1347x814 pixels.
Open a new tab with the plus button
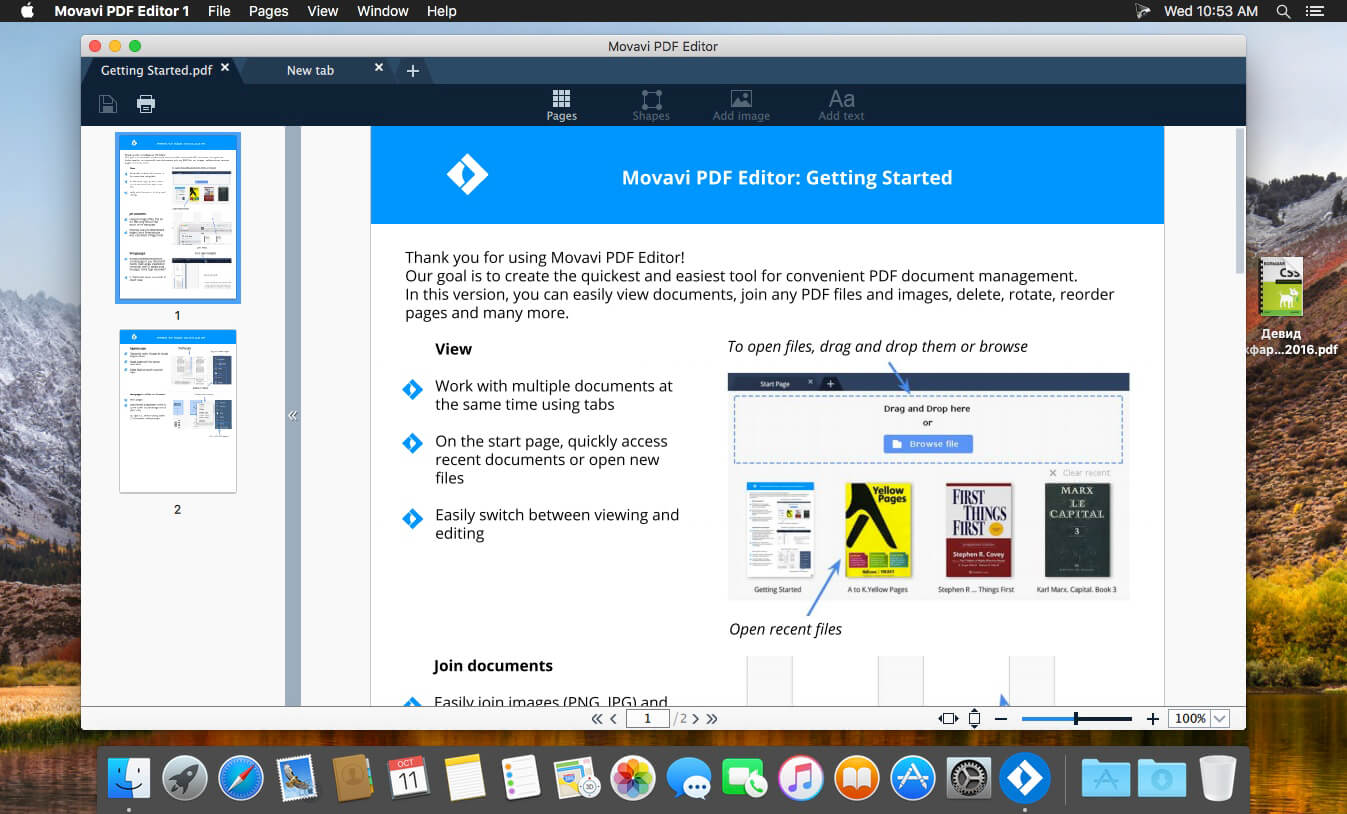pos(413,70)
